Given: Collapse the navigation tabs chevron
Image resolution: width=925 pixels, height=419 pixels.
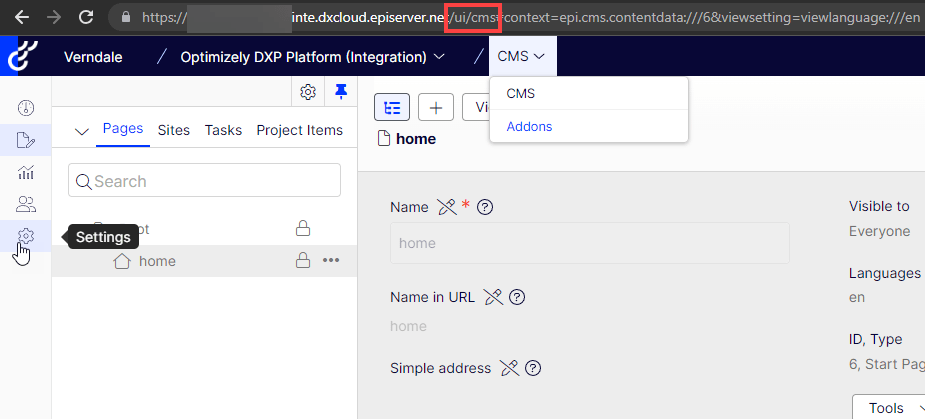Looking at the screenshot, I should click(x=83, y=131).
